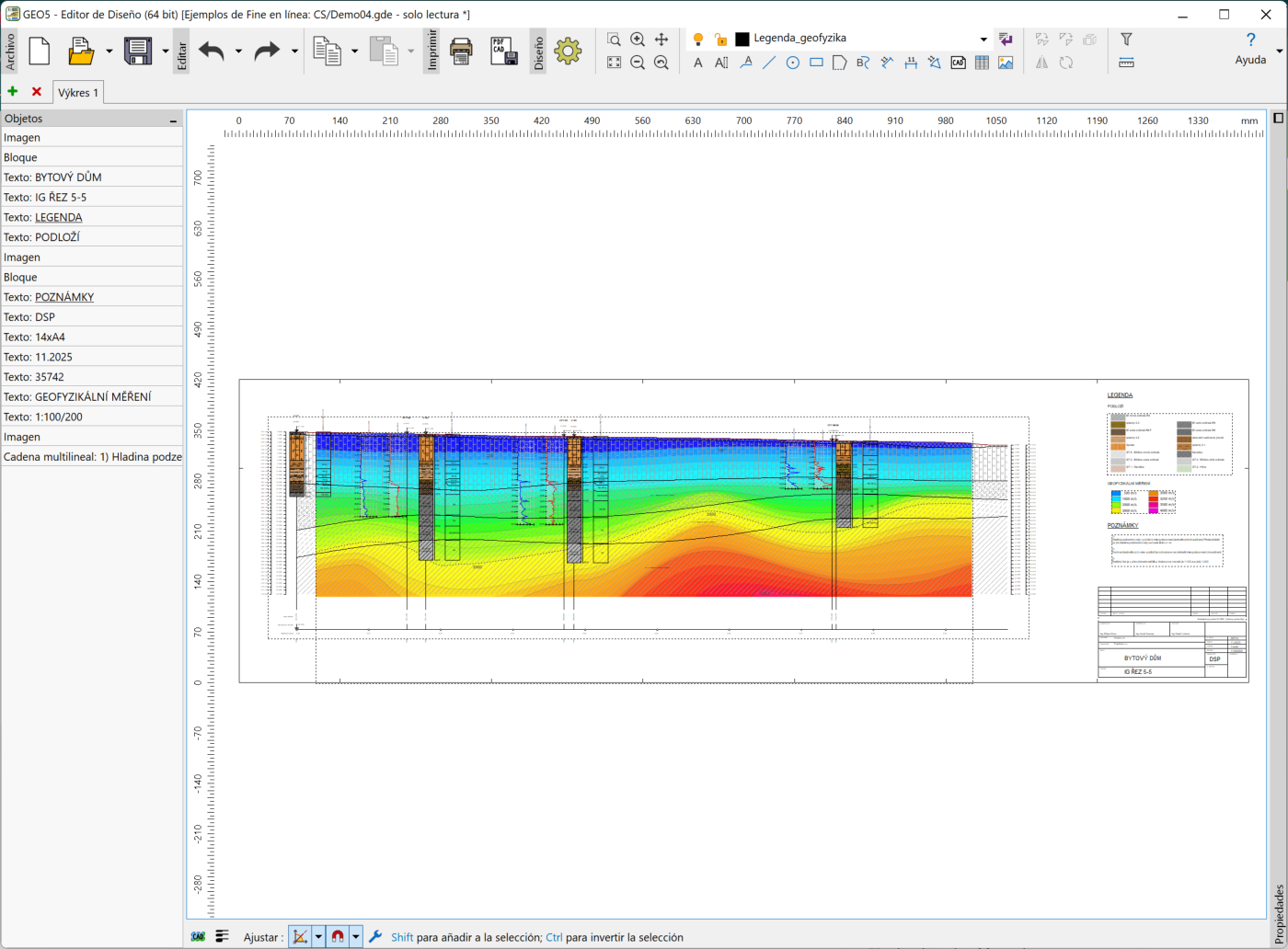The width and height of the screenshot is (1288, 949).
Task: Open design settings gear icon
Action: click(568, 51)
